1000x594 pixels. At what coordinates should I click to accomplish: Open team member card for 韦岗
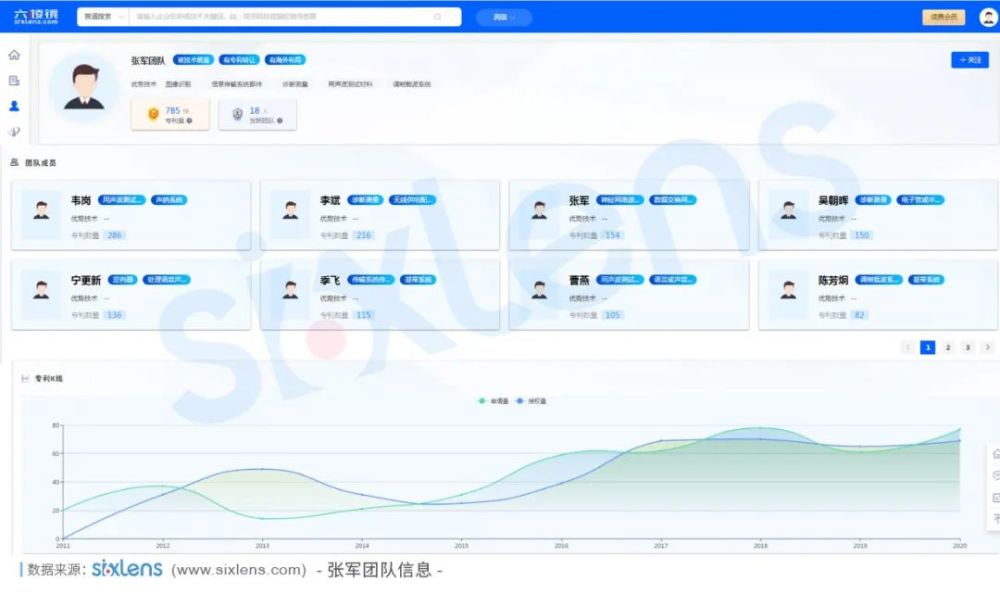131,215
